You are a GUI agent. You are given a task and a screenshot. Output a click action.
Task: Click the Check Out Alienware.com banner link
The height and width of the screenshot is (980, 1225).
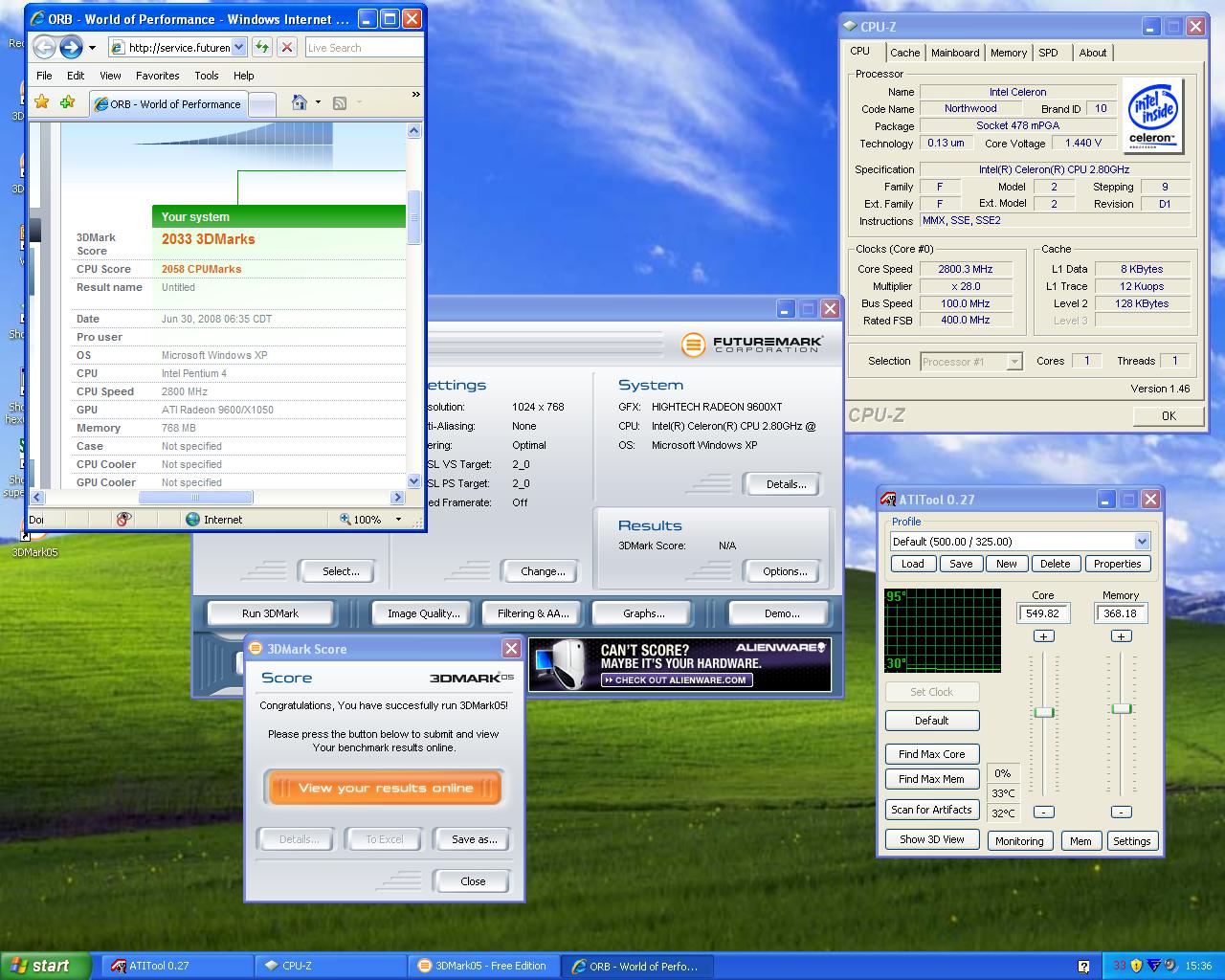(678, 680)
